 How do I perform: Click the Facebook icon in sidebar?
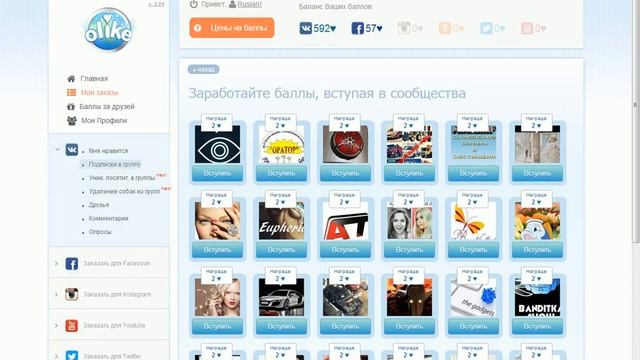point(72,264)
